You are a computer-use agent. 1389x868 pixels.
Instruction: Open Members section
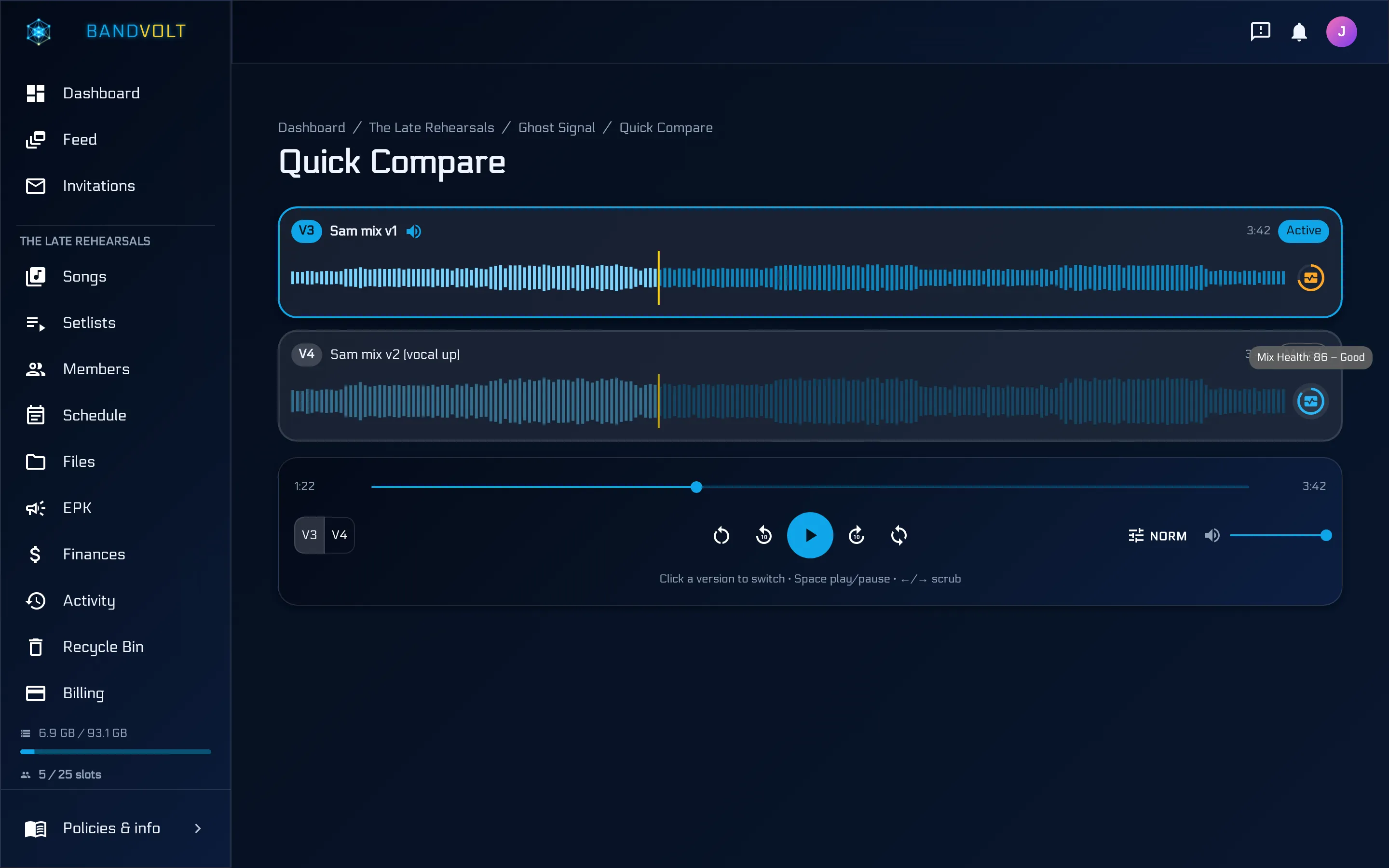point(115,369)
